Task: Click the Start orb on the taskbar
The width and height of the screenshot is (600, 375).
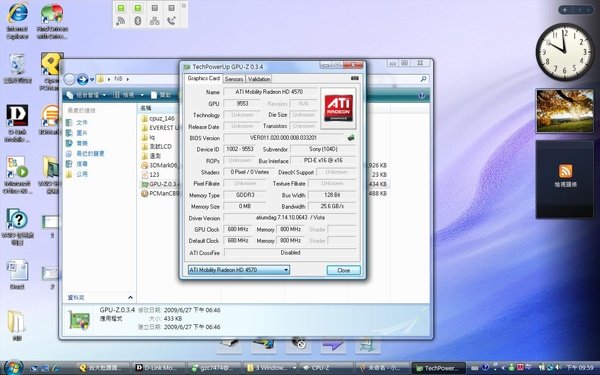Action: [x=13, y=368]
